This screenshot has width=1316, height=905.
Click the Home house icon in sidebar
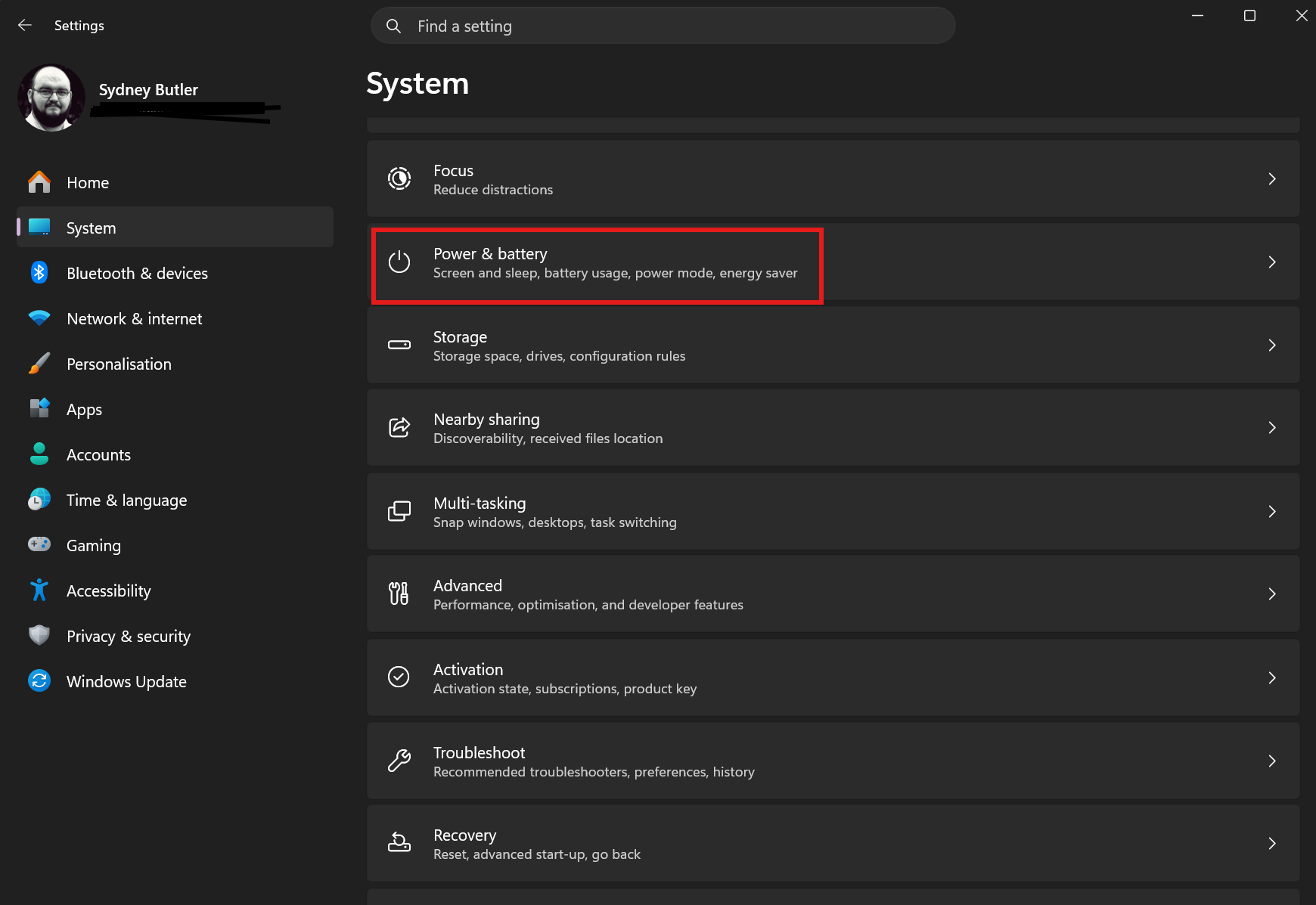(x=39, y=182)
